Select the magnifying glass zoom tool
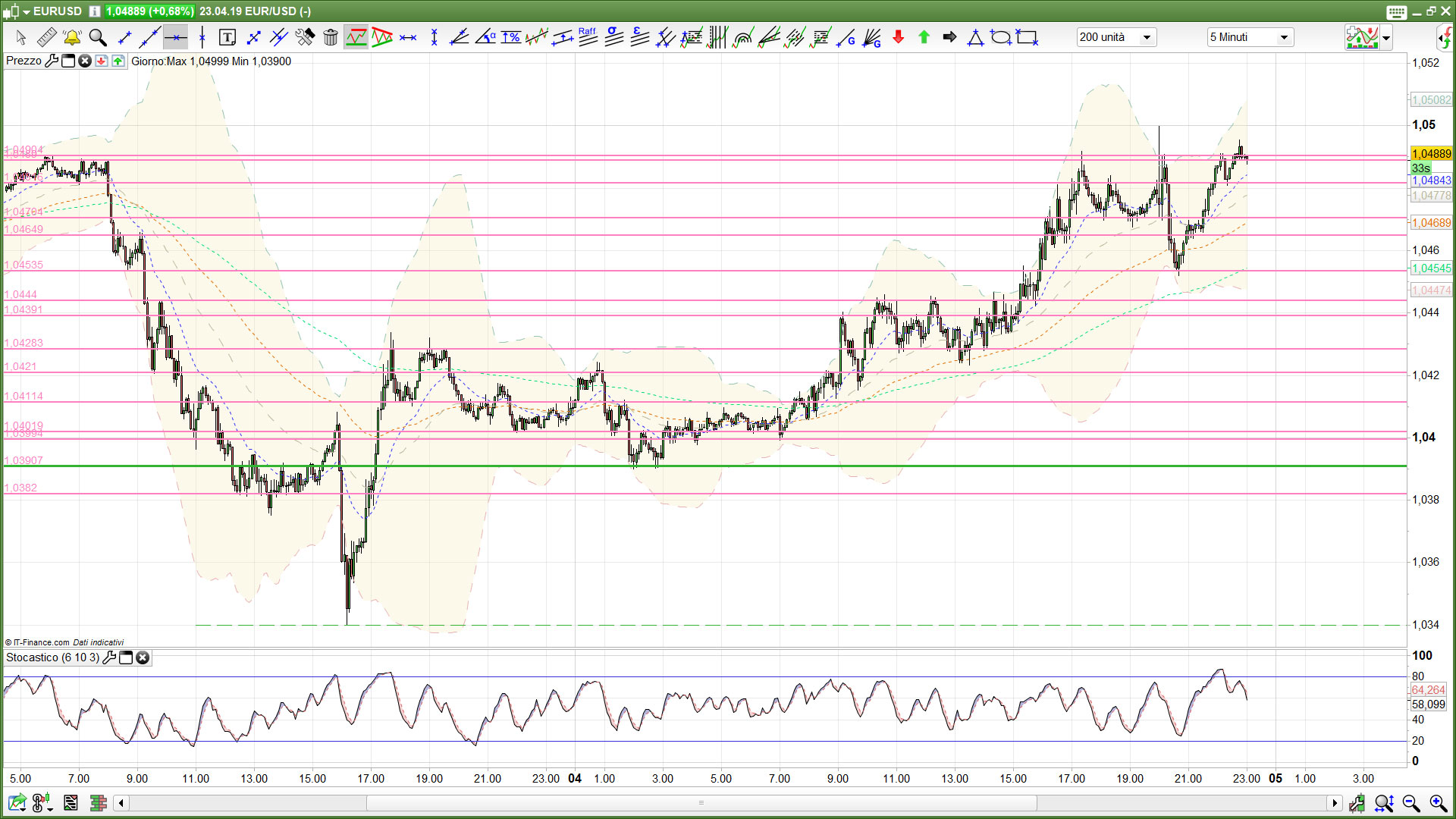 pyautogui.click(x=98, y=37)
